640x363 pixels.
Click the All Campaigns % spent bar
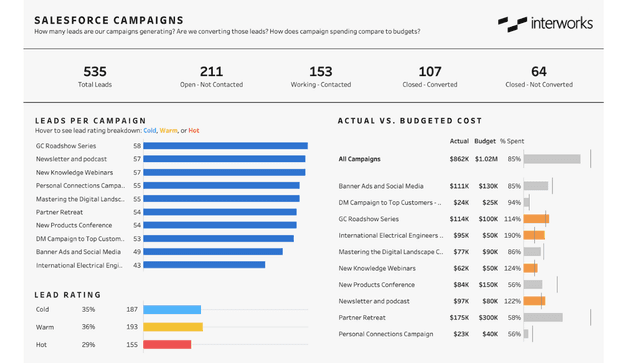tap(552, 159)
